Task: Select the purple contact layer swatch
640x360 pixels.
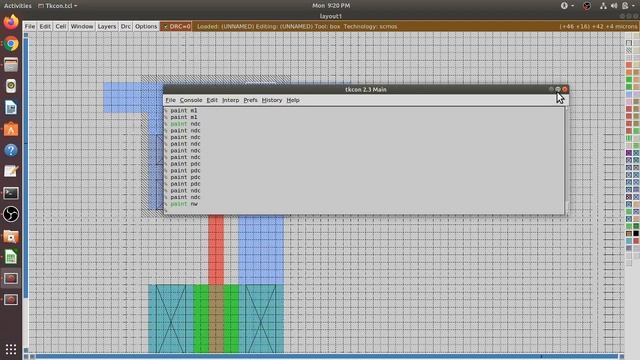Action: [629, 153]
